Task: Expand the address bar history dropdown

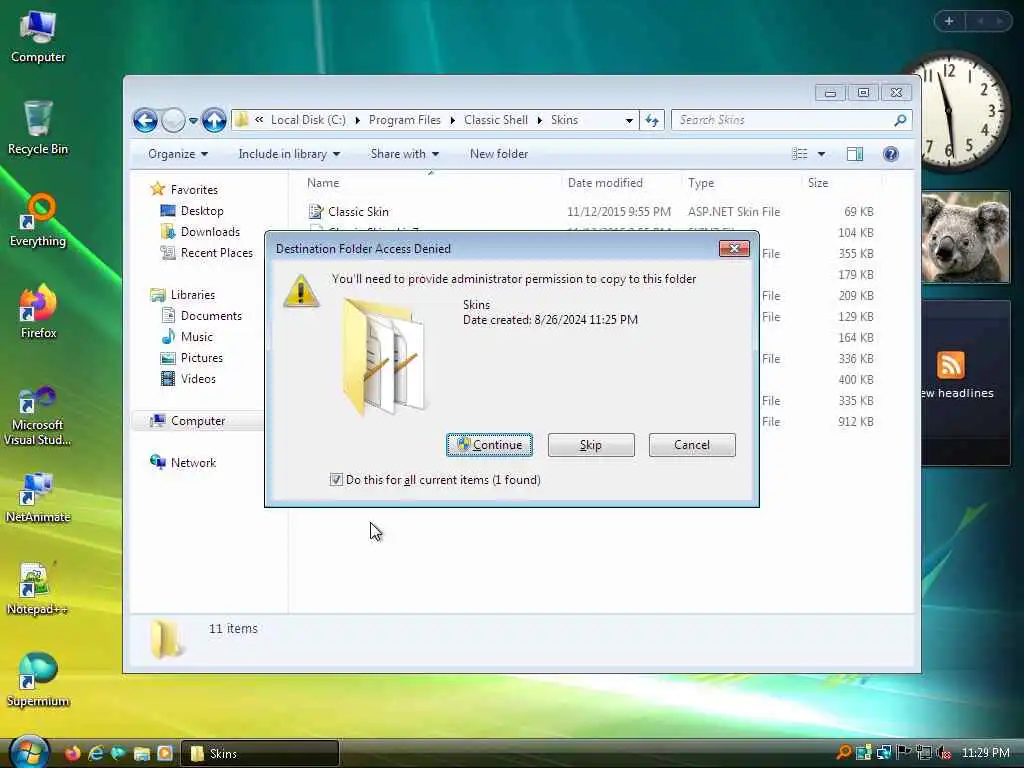Action: click(629, 120)
